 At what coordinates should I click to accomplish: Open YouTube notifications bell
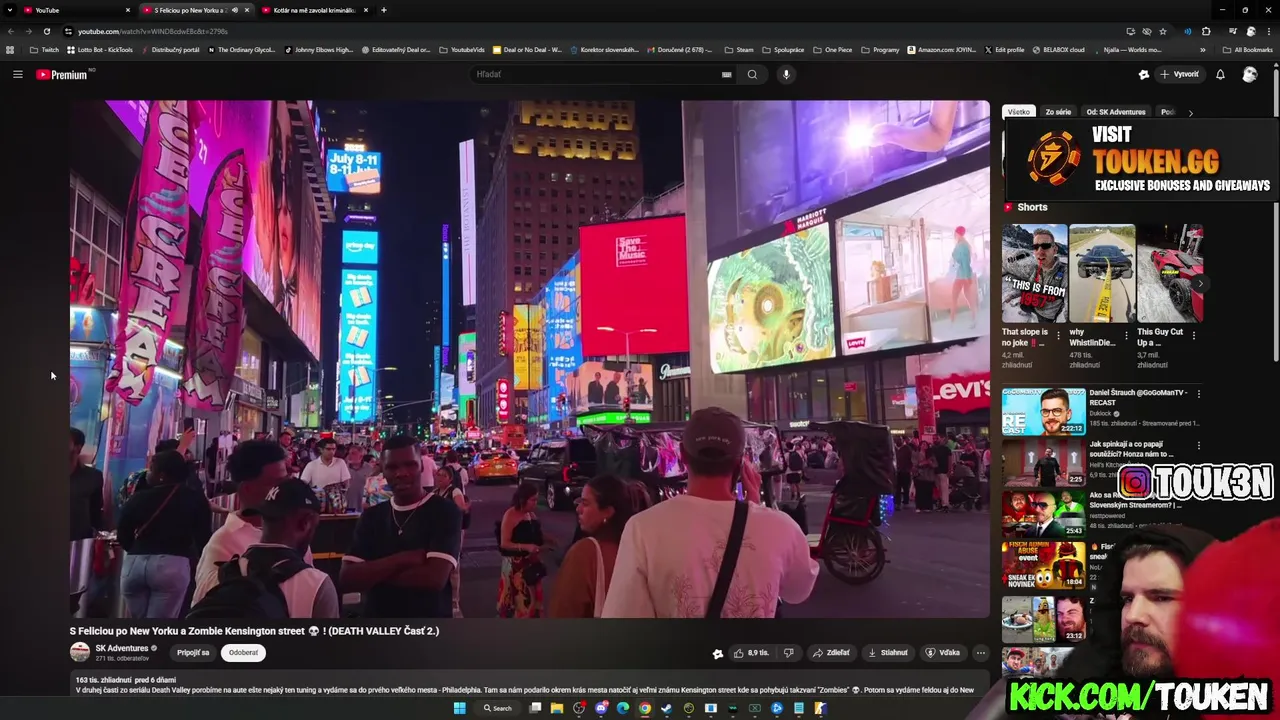pos(1220,74)
